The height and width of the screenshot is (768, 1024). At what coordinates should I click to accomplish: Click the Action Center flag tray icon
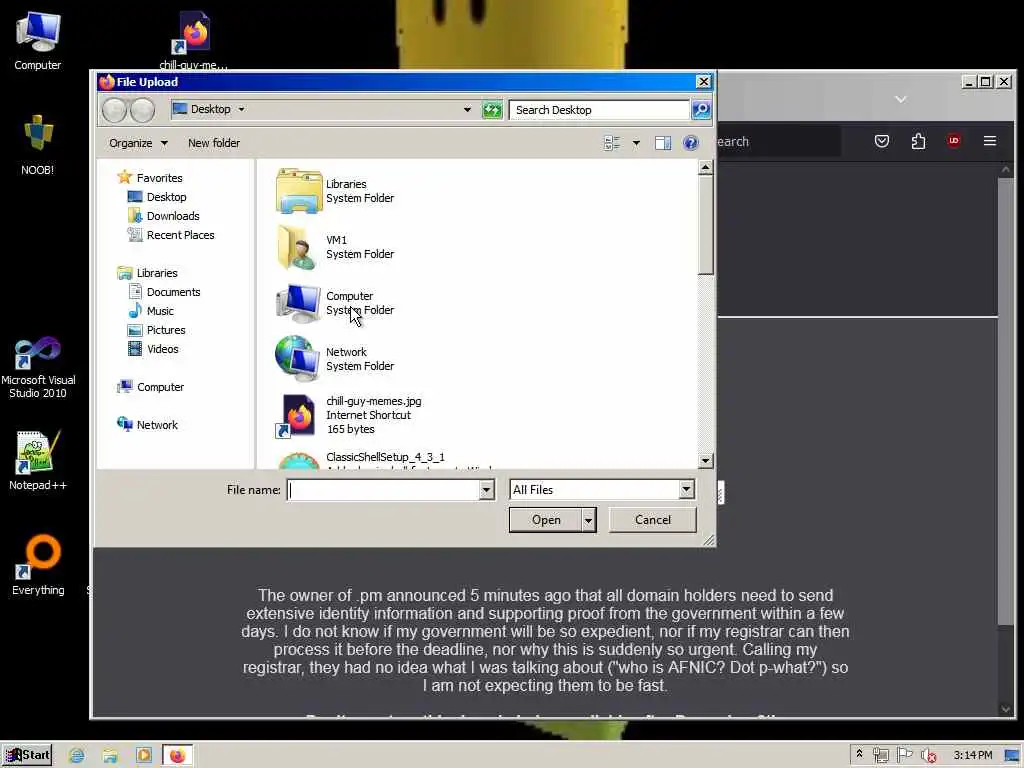coord(904,755)
